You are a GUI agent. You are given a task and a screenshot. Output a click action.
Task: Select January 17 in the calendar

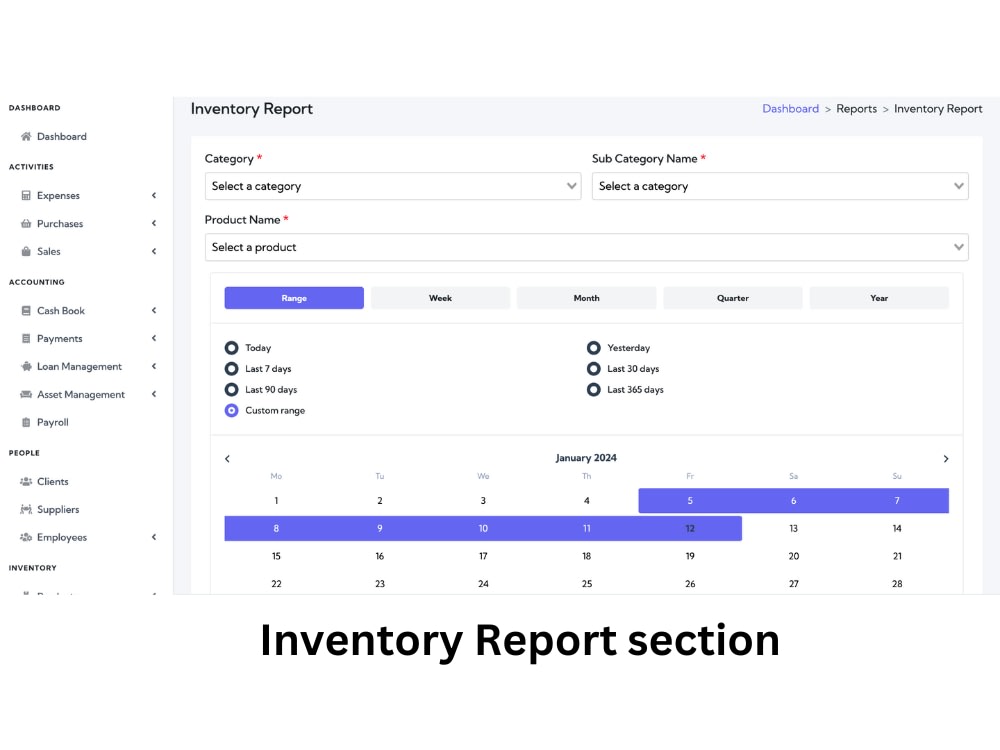[483, 556]
